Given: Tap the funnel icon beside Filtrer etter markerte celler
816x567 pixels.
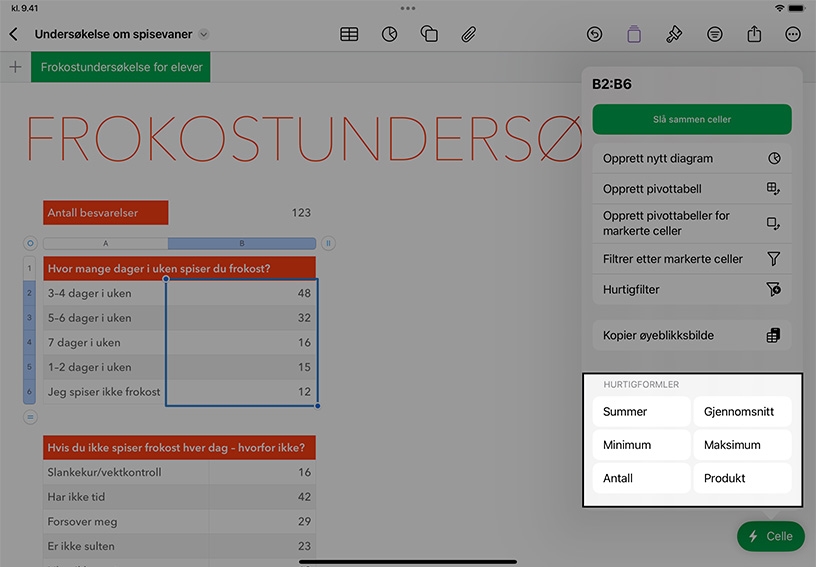Looking at the screenshot, I should click(x=774, y=259).
